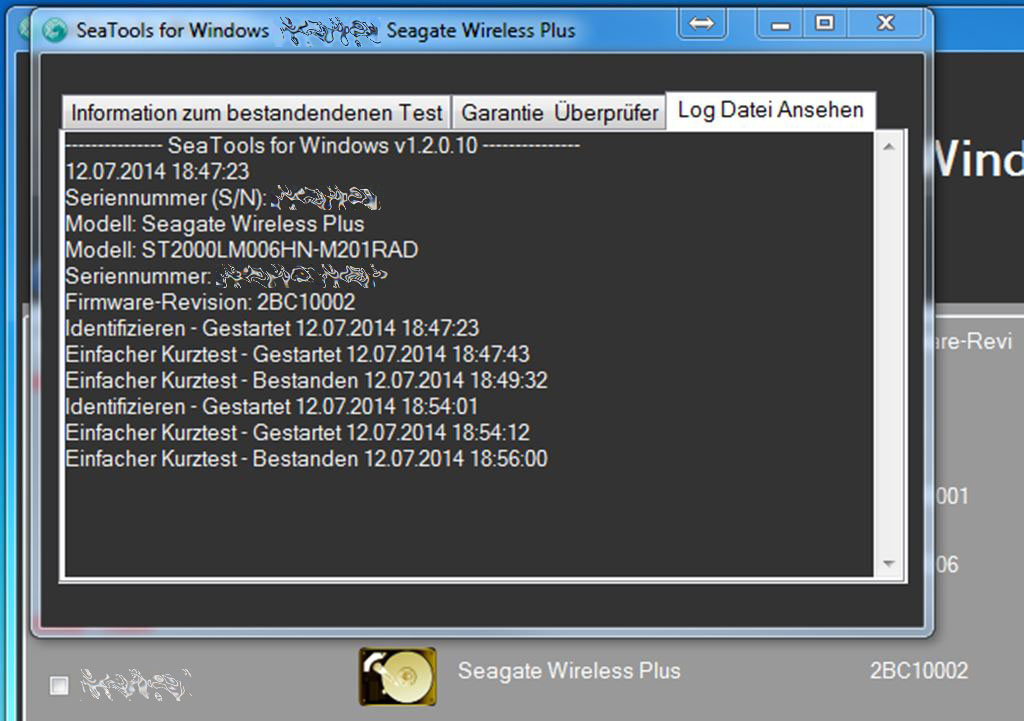
Task: Click the SeaTools globe icon in title bar
Action: point(55,29)
